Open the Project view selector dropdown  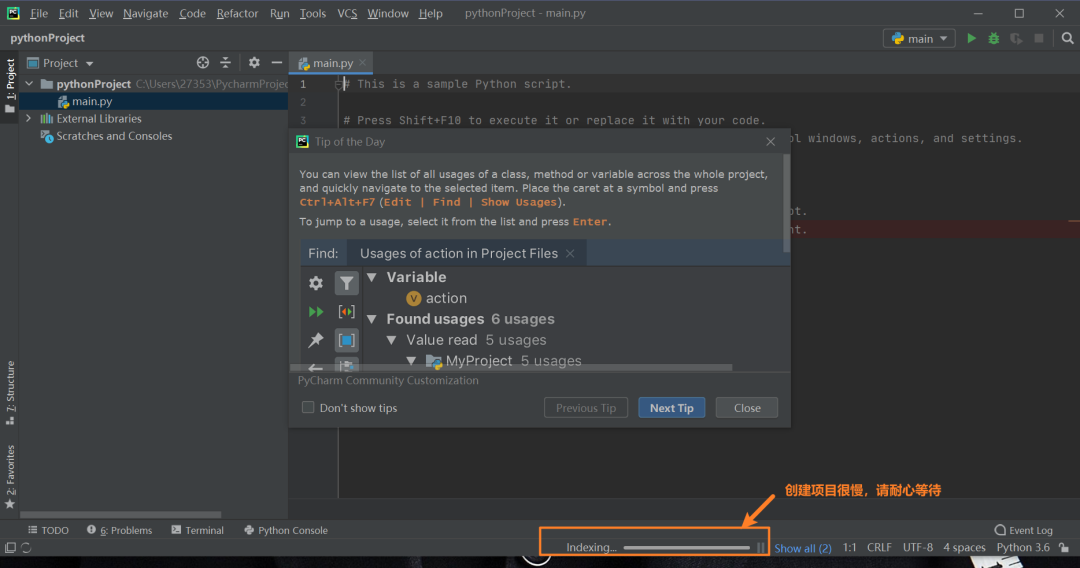(61, 63)
